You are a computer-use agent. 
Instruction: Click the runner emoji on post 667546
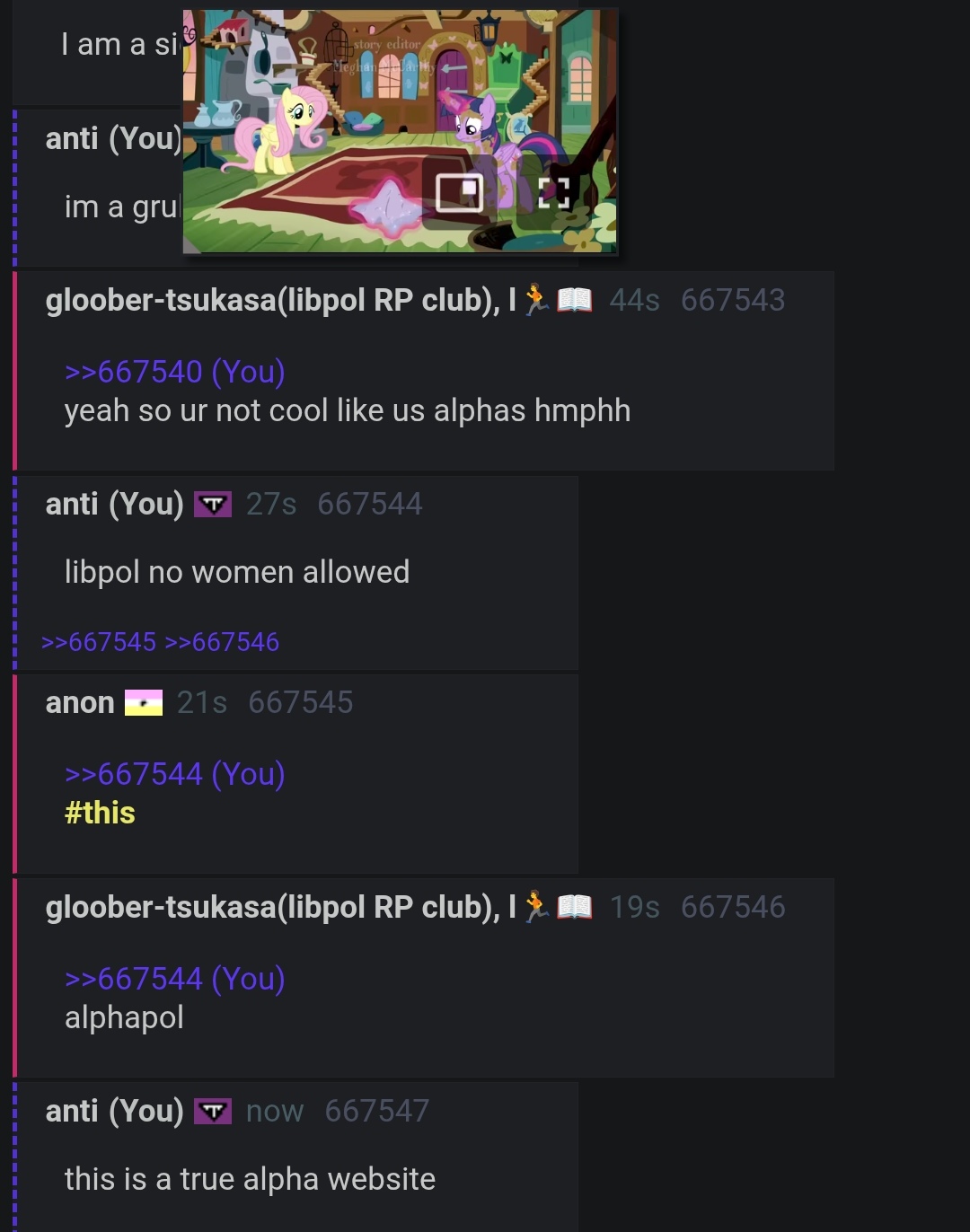pos(537,907)
